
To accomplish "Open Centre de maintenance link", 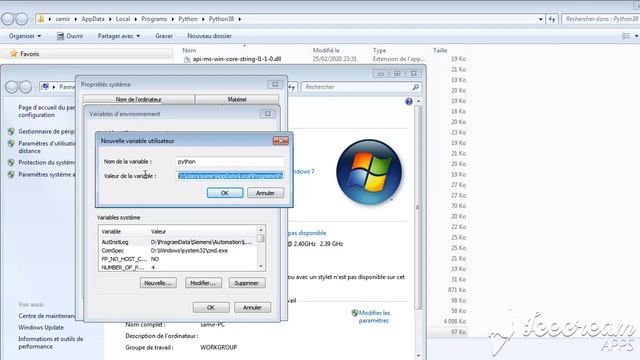I will (x=47, y=316).
